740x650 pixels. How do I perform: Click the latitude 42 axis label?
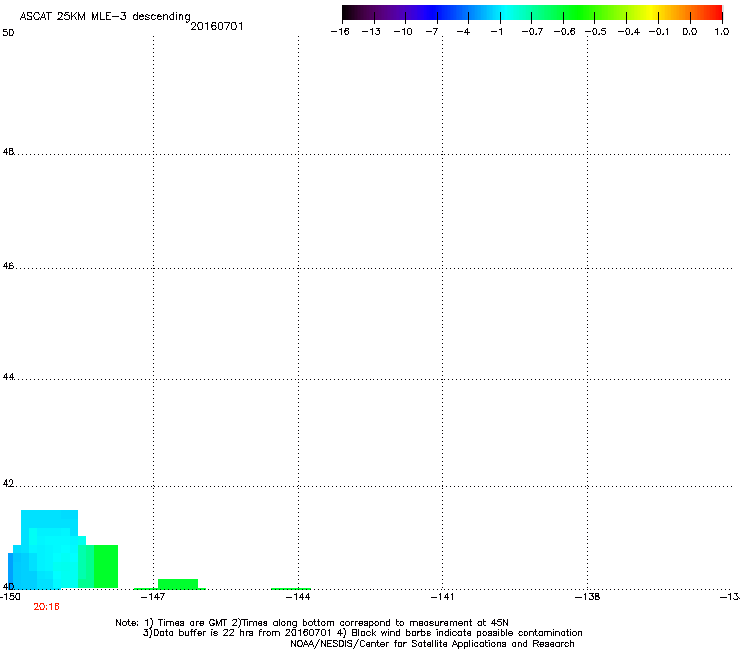pyautogui.click(x=8, y=483)
